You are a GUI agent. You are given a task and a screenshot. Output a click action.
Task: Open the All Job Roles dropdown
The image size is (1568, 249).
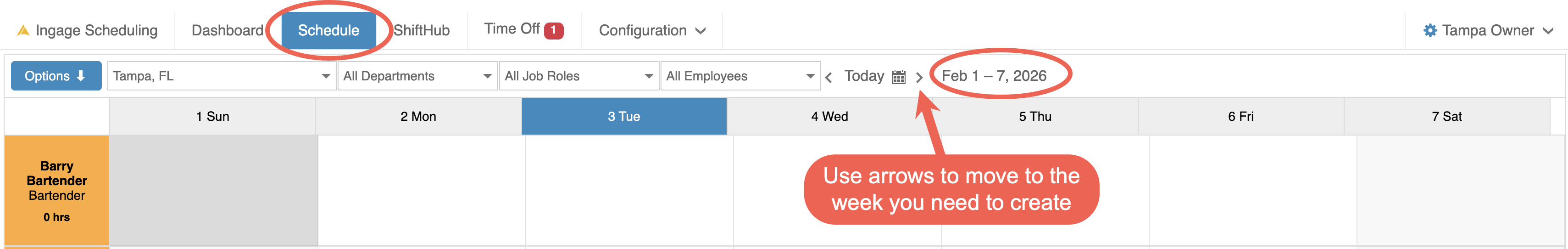click(578, 76)
